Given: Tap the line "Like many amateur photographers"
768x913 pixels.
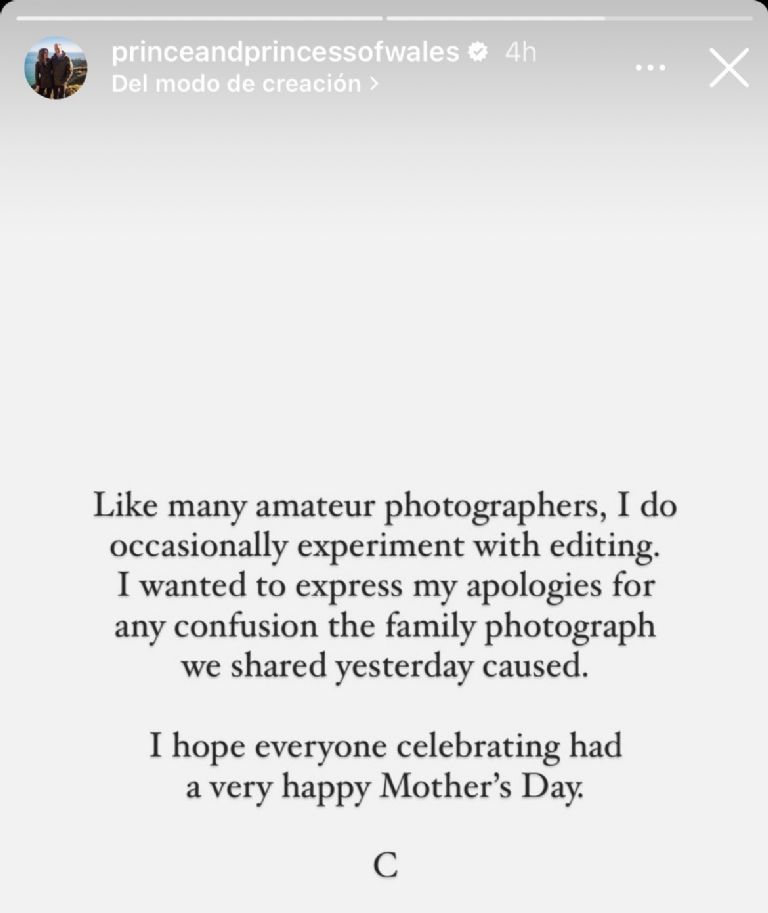Looking at the screenshot, I should pos(385,506).
